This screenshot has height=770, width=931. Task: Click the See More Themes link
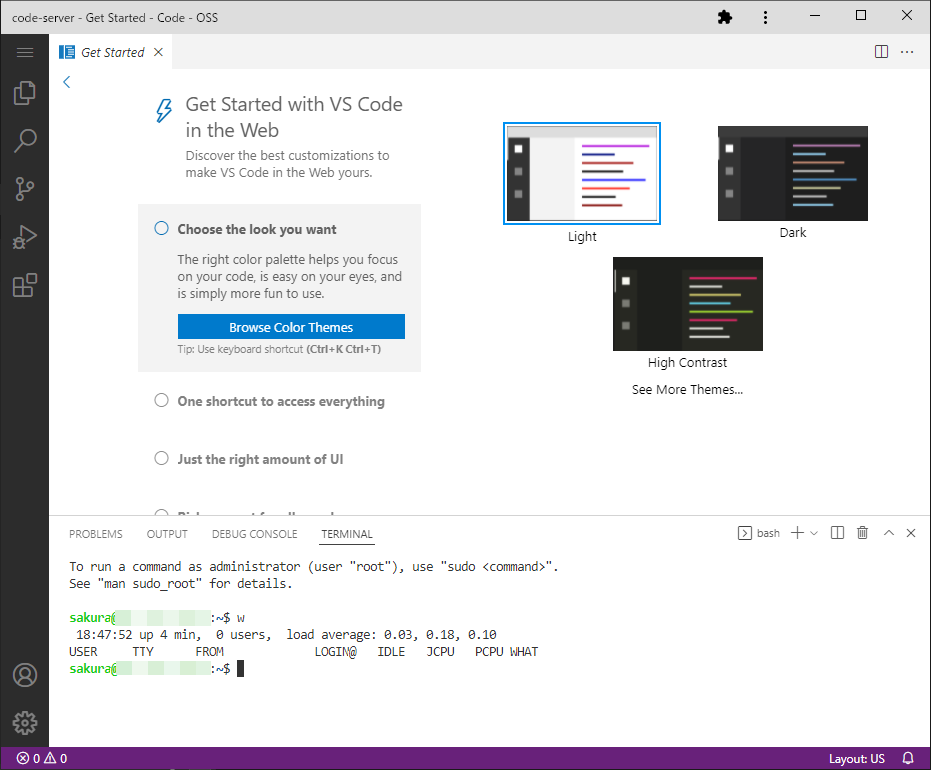(x=687, y=389)
